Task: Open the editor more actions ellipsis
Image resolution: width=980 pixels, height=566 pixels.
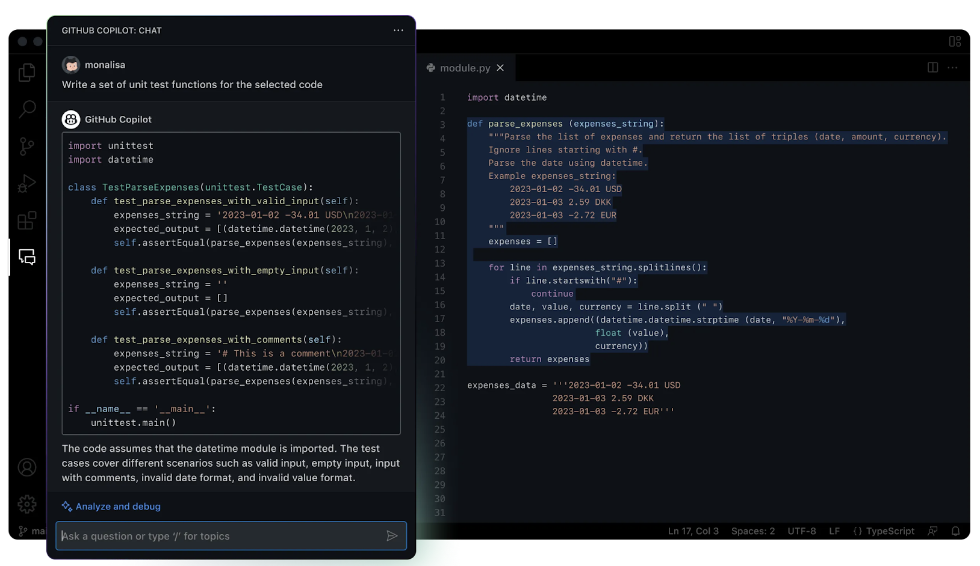Action: [x=952, y=67]
